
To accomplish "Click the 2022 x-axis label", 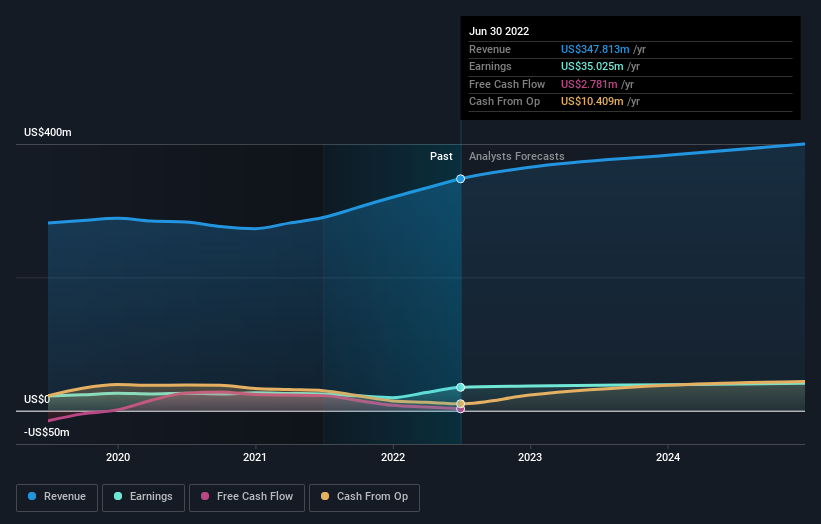I will (x=393, y=457).
